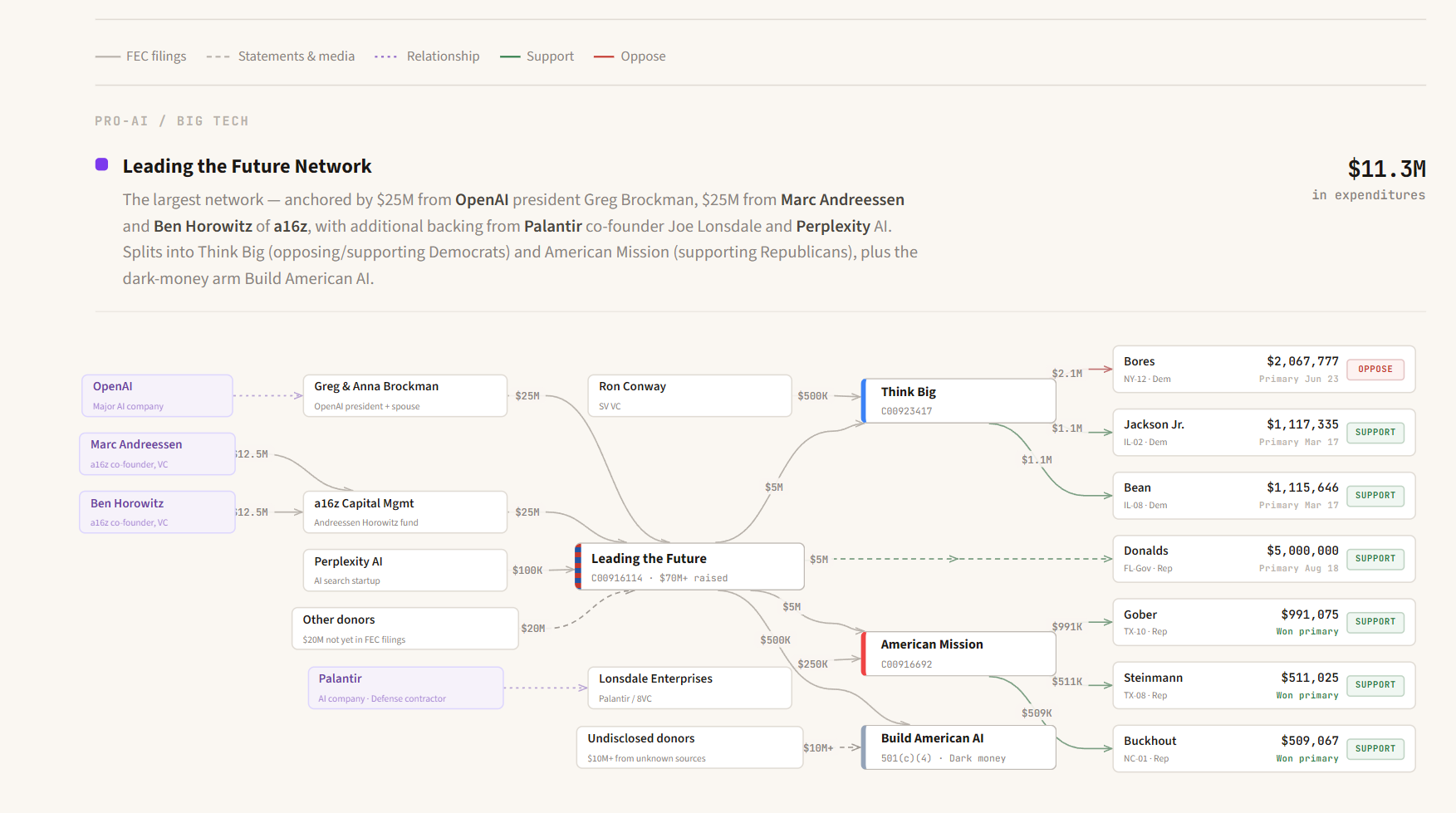Select the Build American AI node
Image resolution: width=1456 pixels, height=813 pixels.
tap(958, 747)
